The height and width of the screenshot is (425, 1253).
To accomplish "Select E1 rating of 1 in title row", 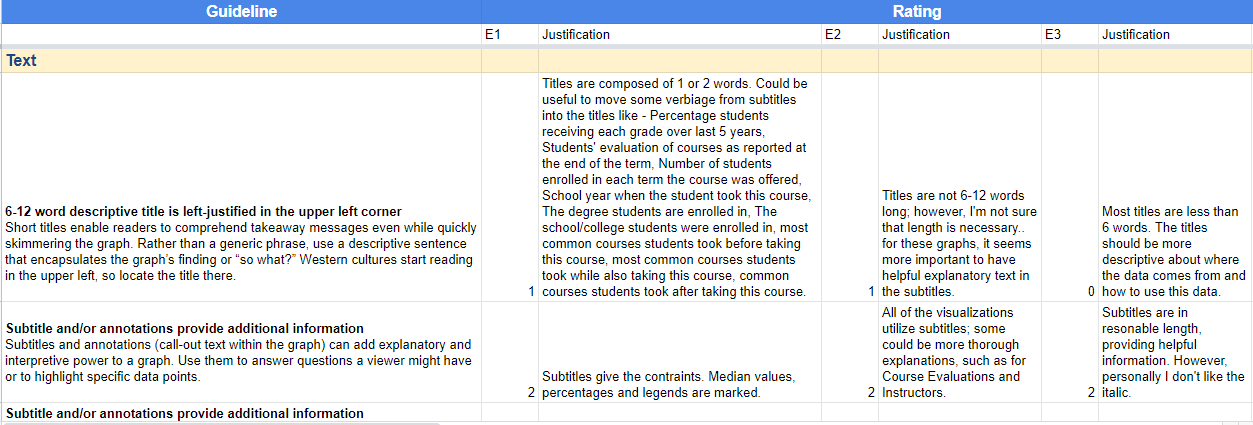I will point(509,291).
